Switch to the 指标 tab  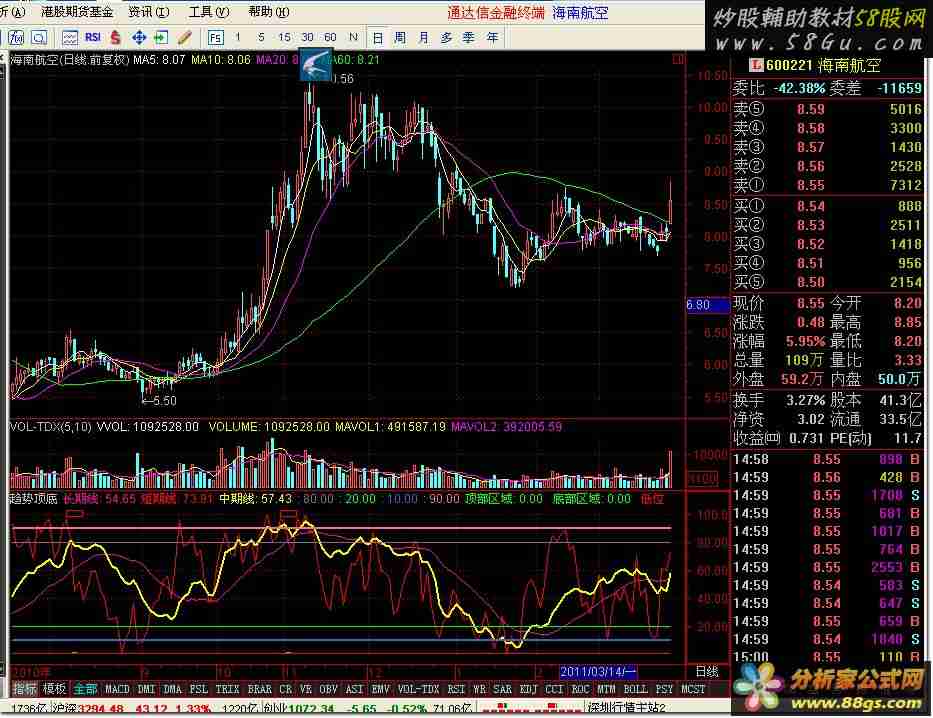pos(25,689)
